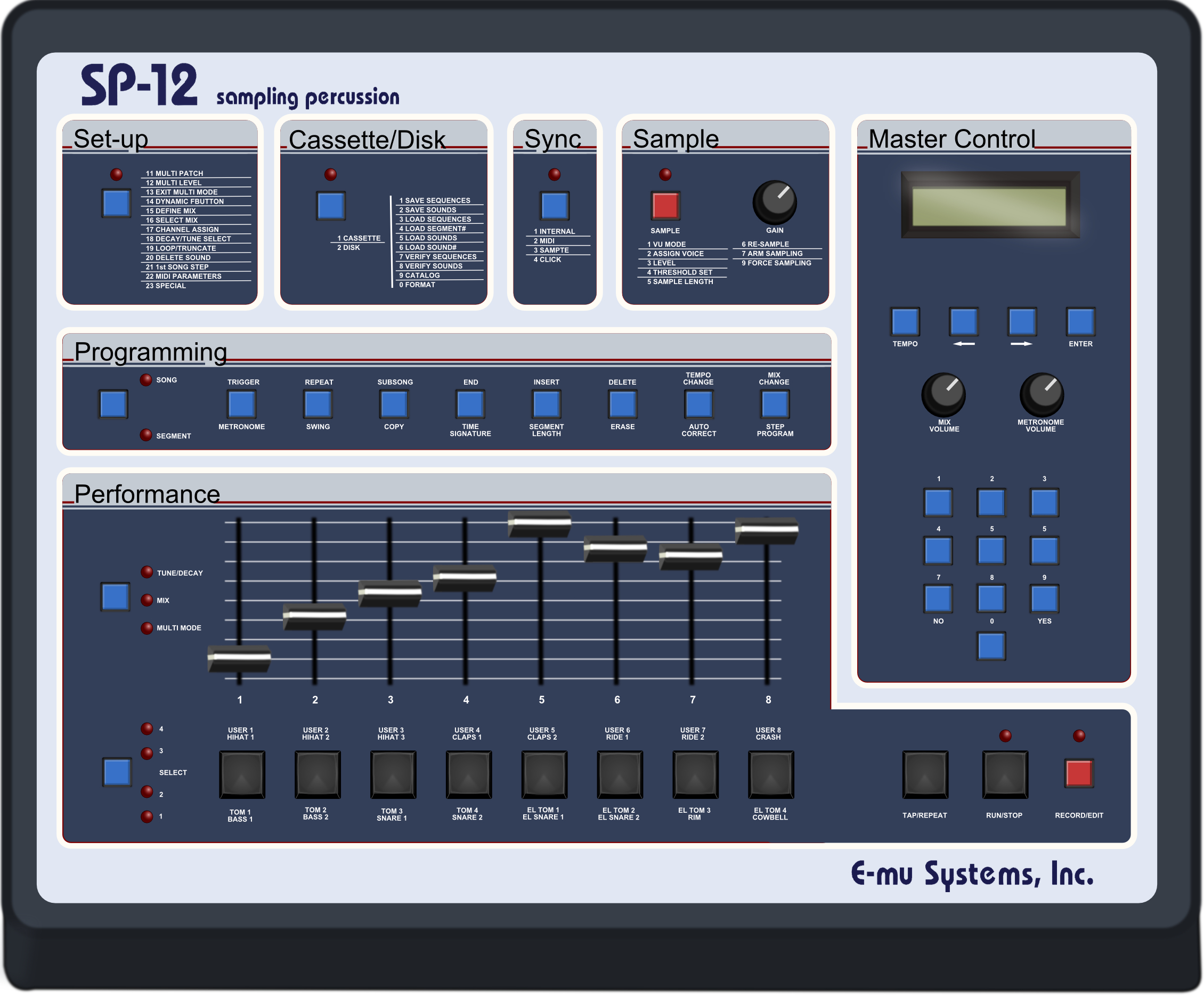Screen dimensions: 1204x995
Task: Hit the red SAMPLE button
Action: tap(665, 205)
